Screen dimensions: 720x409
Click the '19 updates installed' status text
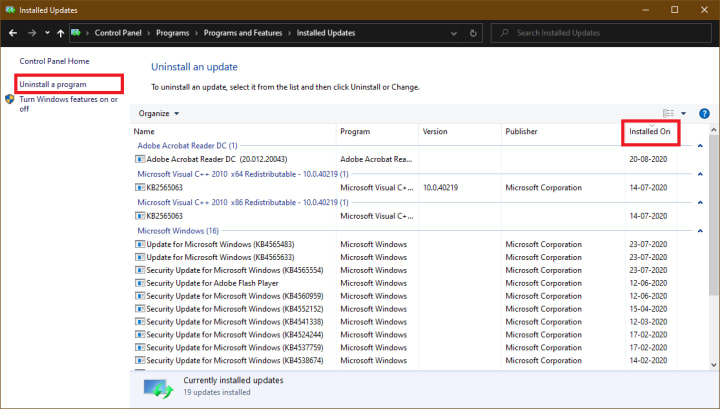217,392
